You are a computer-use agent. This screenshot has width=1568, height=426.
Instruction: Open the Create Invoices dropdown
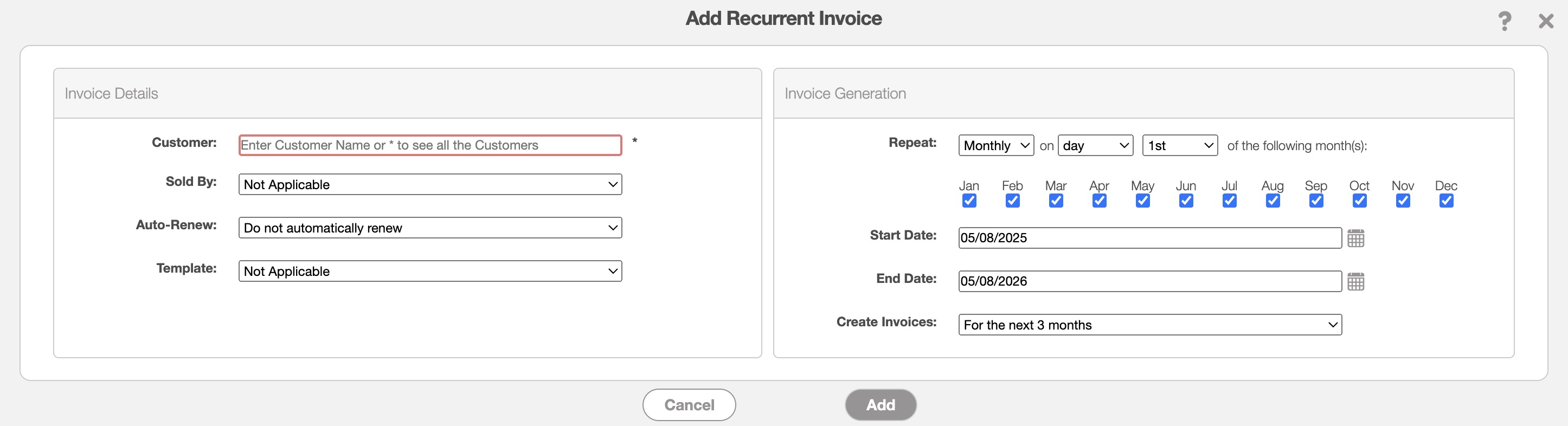[1149, 324]
